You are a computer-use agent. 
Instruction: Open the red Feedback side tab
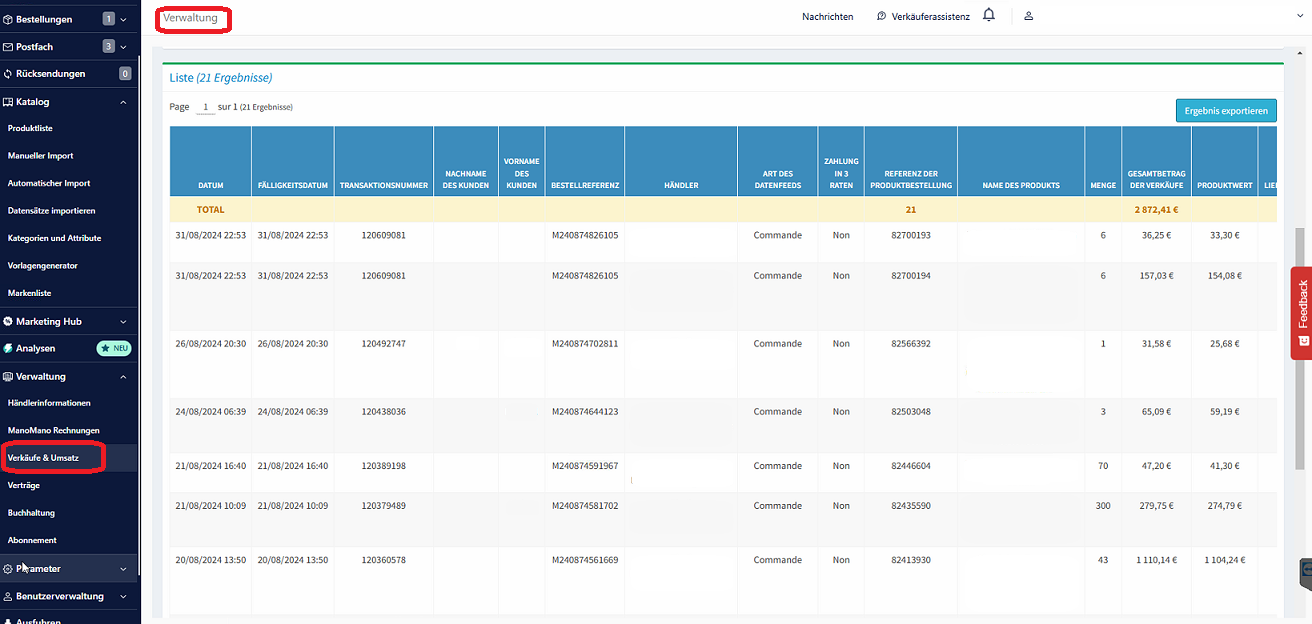(x=1301, y=312)
